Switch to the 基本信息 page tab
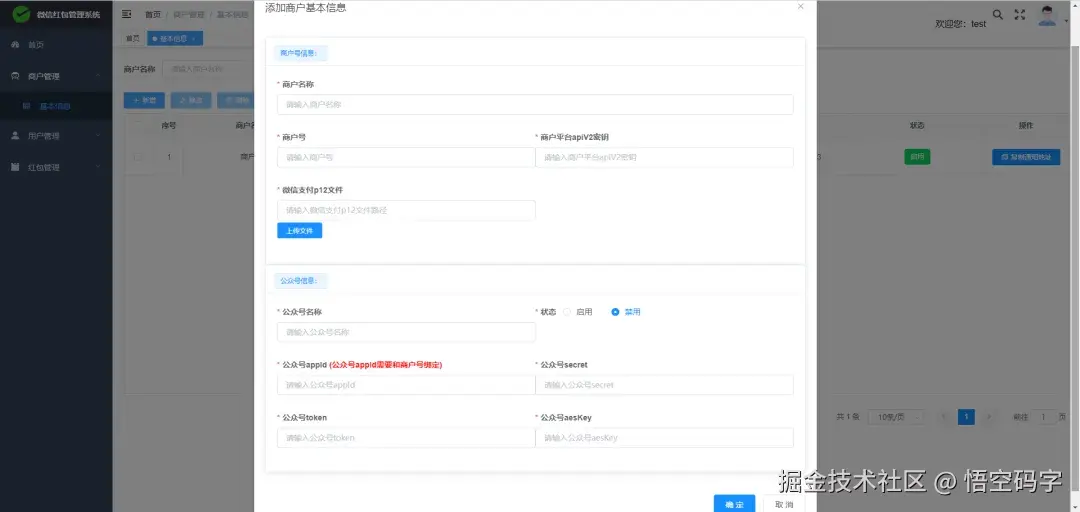This screenshot has width=1080, height=512. (174, 39)
